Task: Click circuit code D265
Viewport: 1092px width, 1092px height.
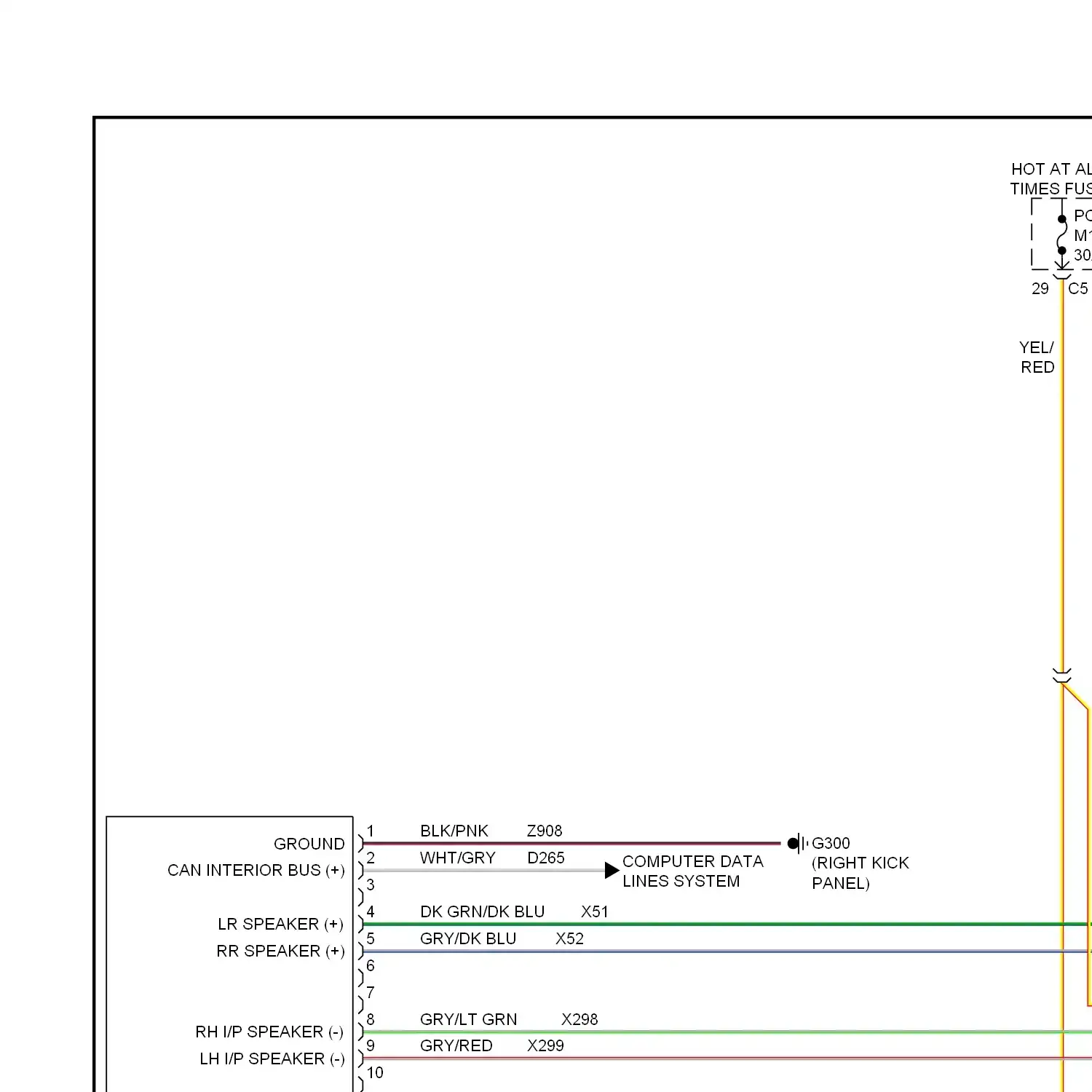Action: [x=546, y=858]
